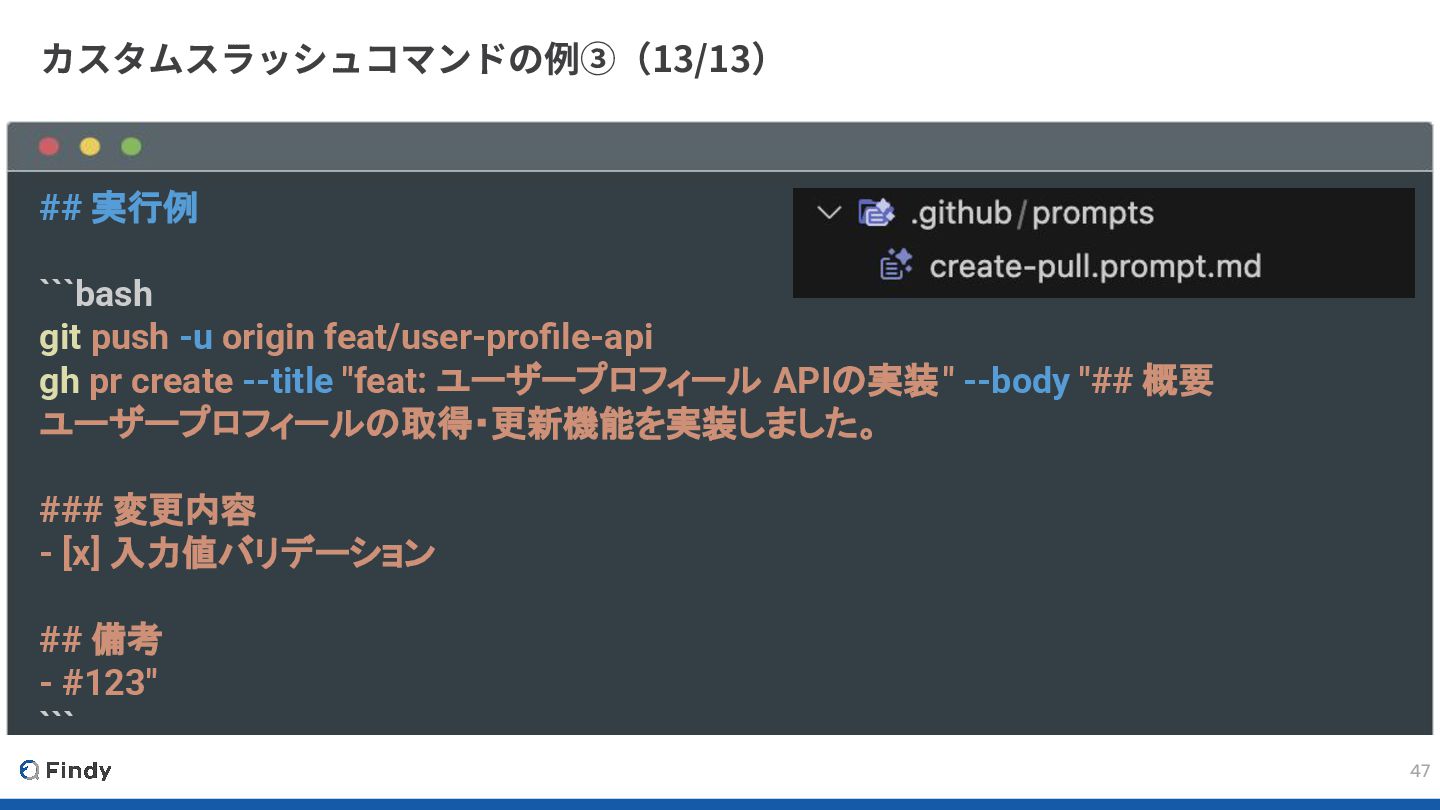Select the '## 実行例' heading

[x=118, y=208]
